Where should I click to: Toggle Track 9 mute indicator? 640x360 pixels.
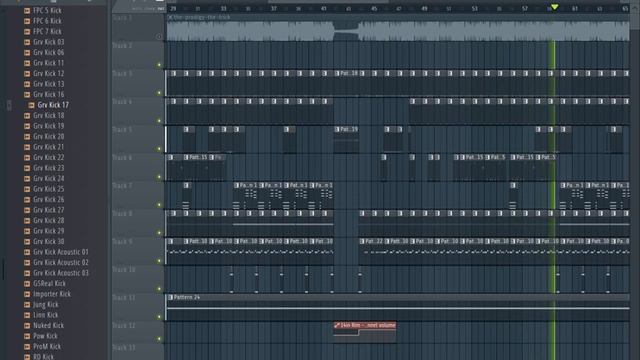pyautogui.click(x=159, y=261)
